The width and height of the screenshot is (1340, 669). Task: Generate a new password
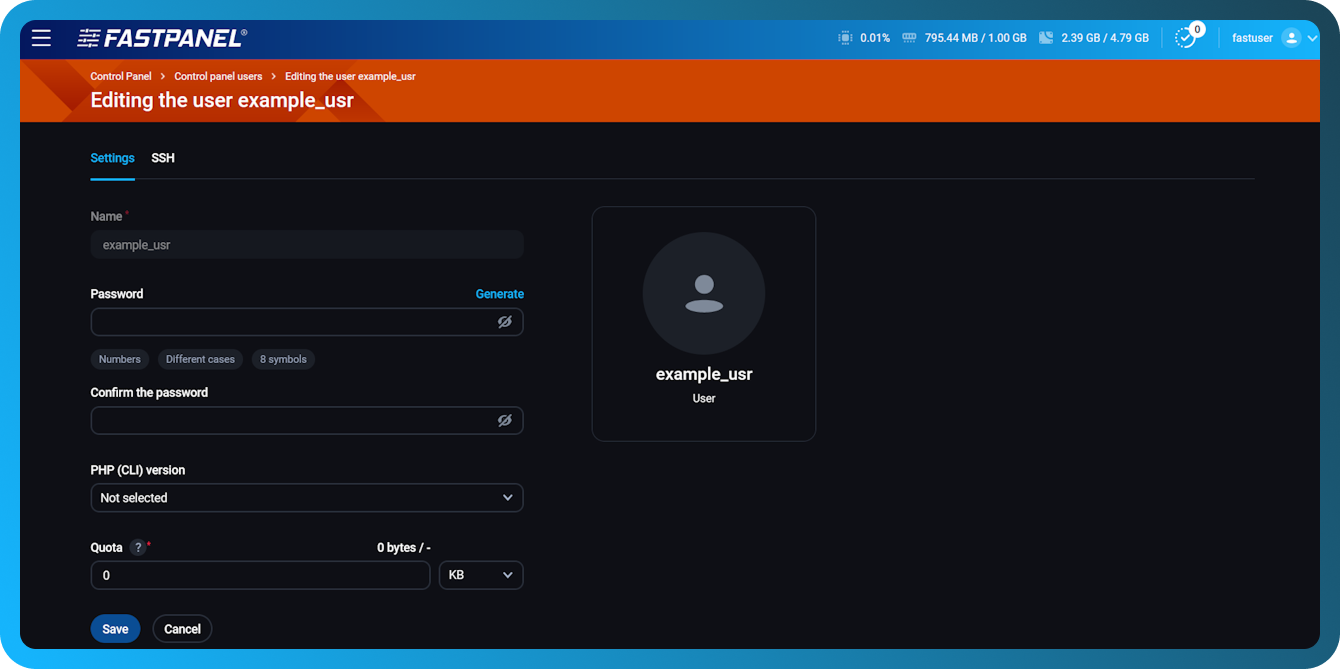(x=500, y=293)
